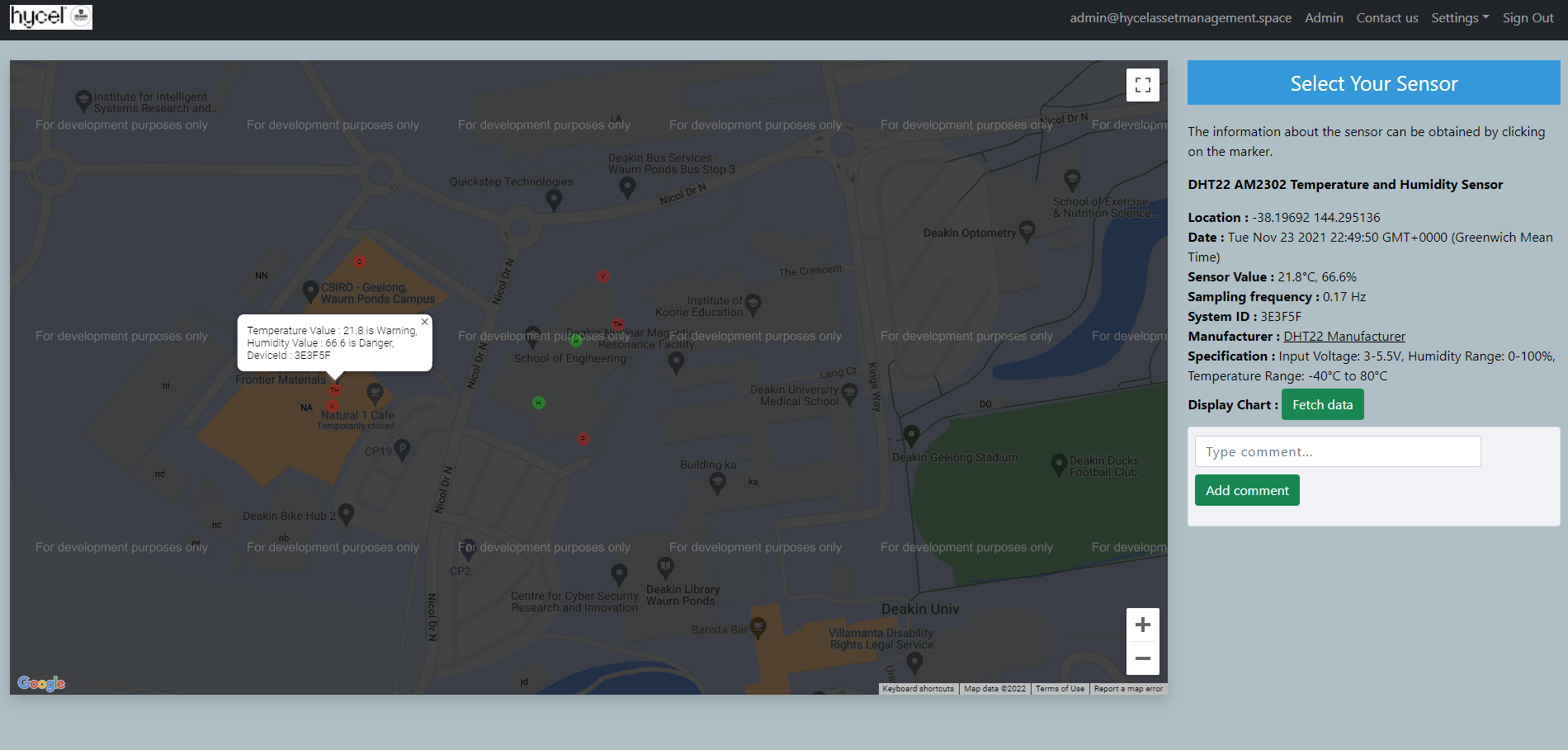This screenshot has width=1568, height=750.
Task: Open Keyboard shortcuts on map
Action: [918, 689]
